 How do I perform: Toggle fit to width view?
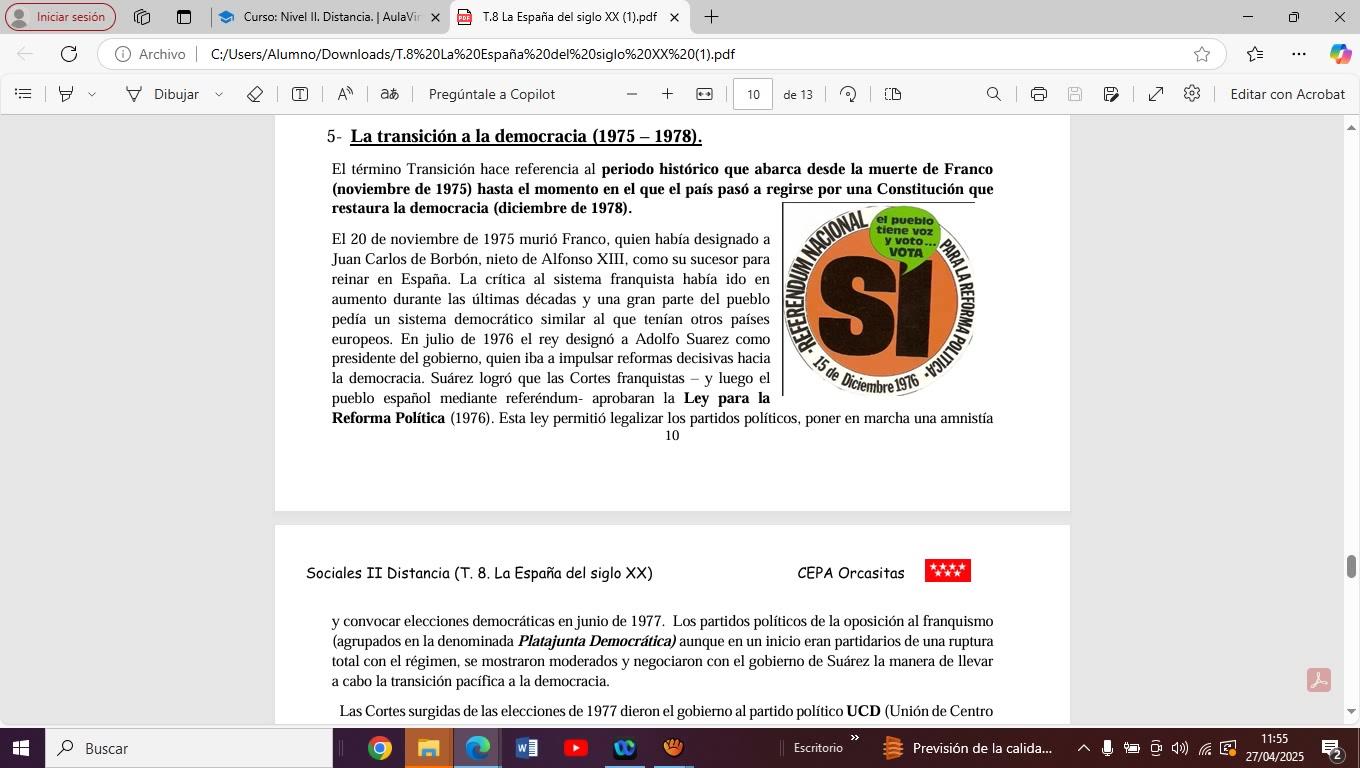(704, 94)
